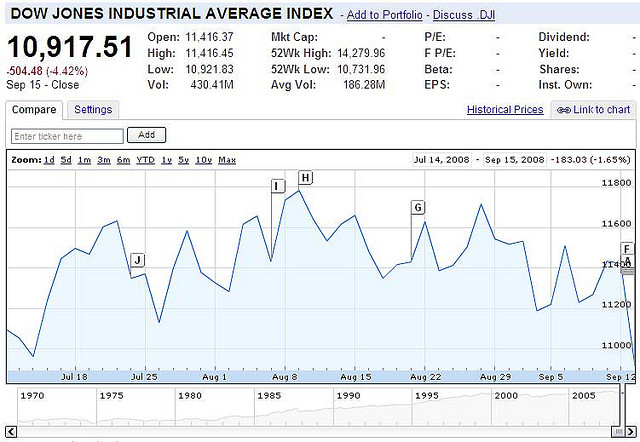Click 1975 in the overview timeline

pos(111,395)
